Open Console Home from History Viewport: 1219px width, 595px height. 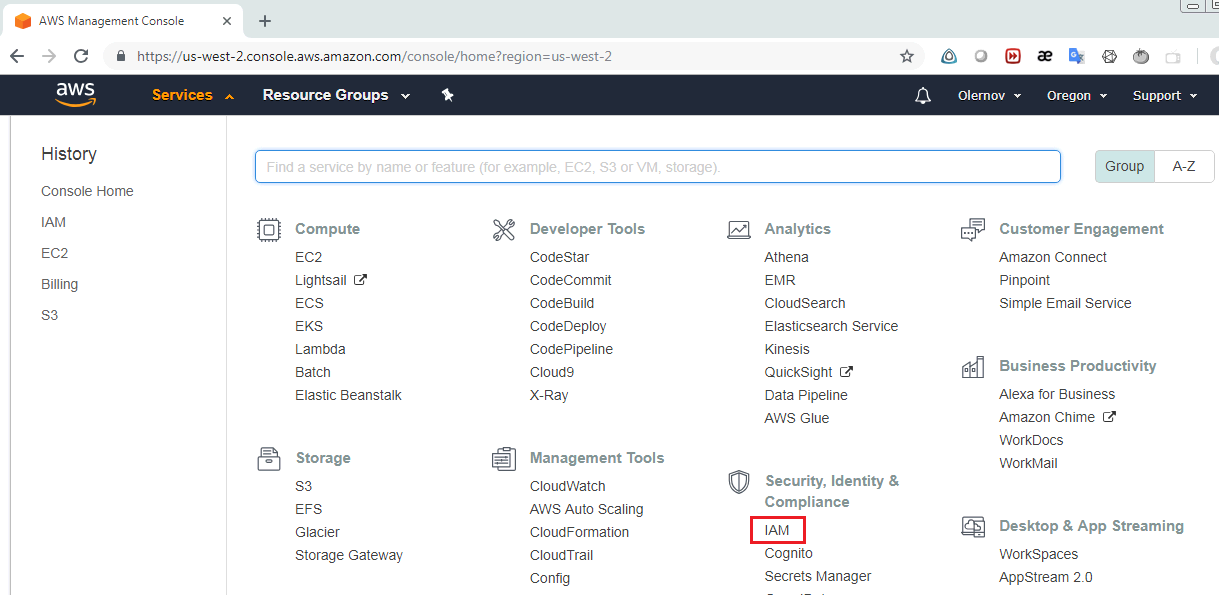tap(87, 191)
